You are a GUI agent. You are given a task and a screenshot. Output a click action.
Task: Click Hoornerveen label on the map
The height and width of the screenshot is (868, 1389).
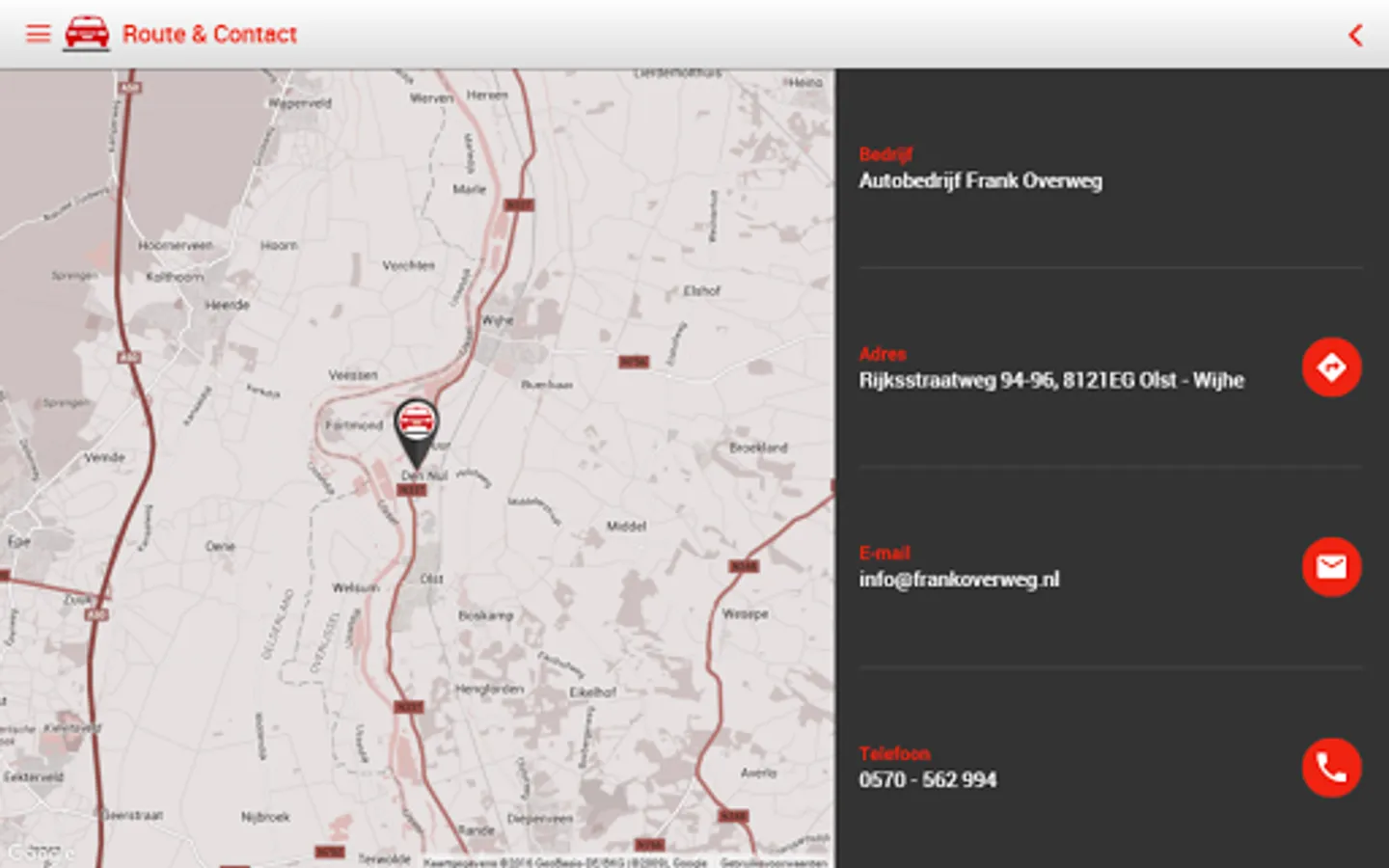[x=175, y=245]
